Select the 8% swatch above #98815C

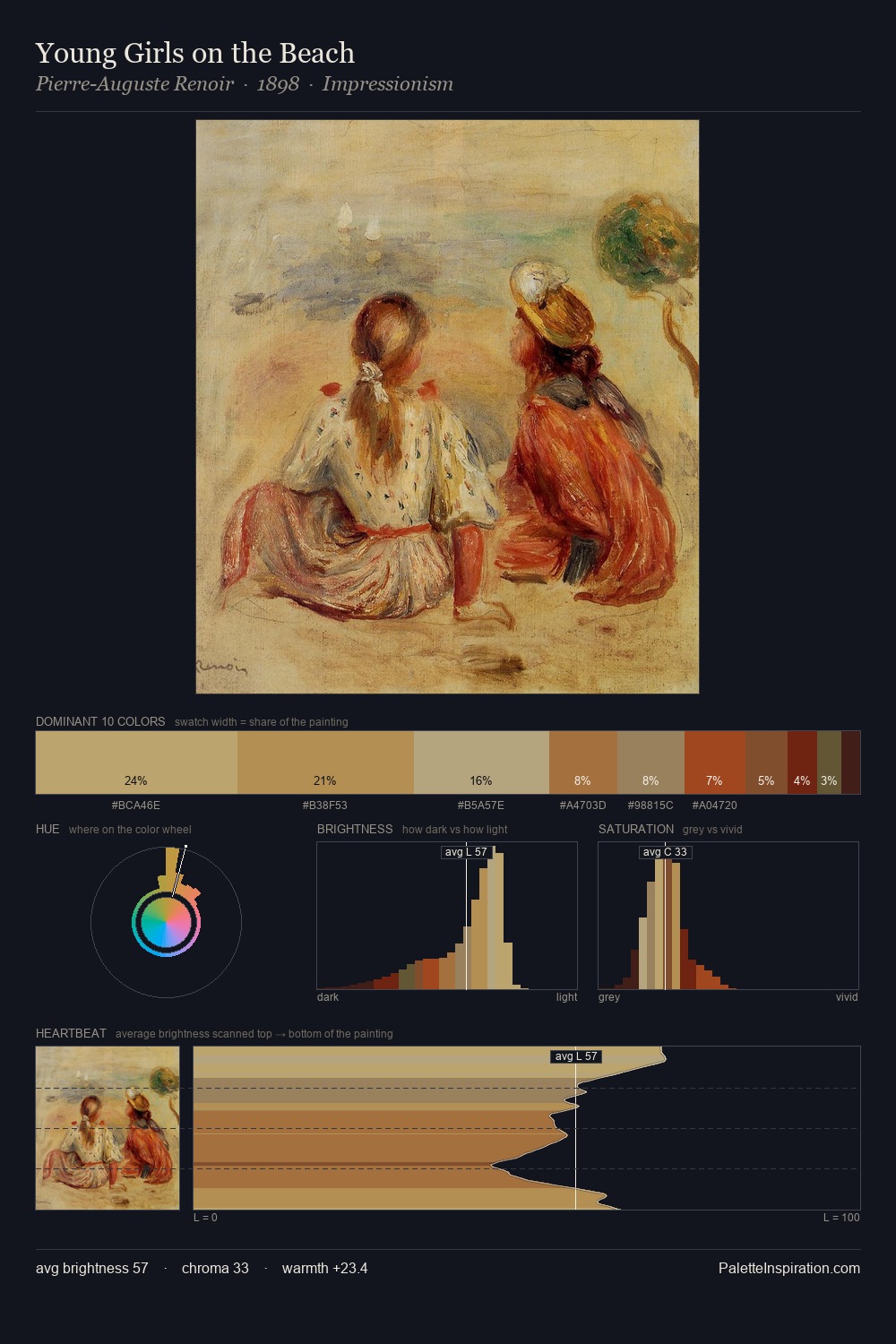(650, 762)
